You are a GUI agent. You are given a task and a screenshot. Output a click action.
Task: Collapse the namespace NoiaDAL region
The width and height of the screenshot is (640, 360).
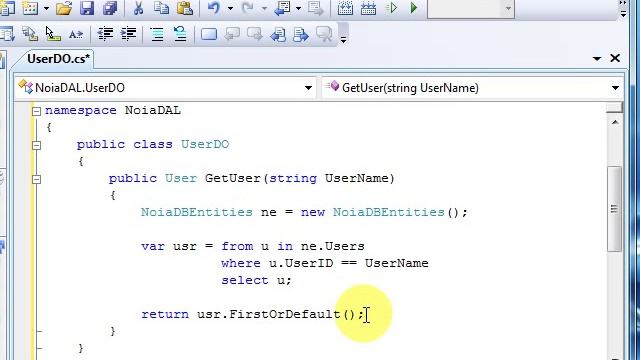[36, 111]
